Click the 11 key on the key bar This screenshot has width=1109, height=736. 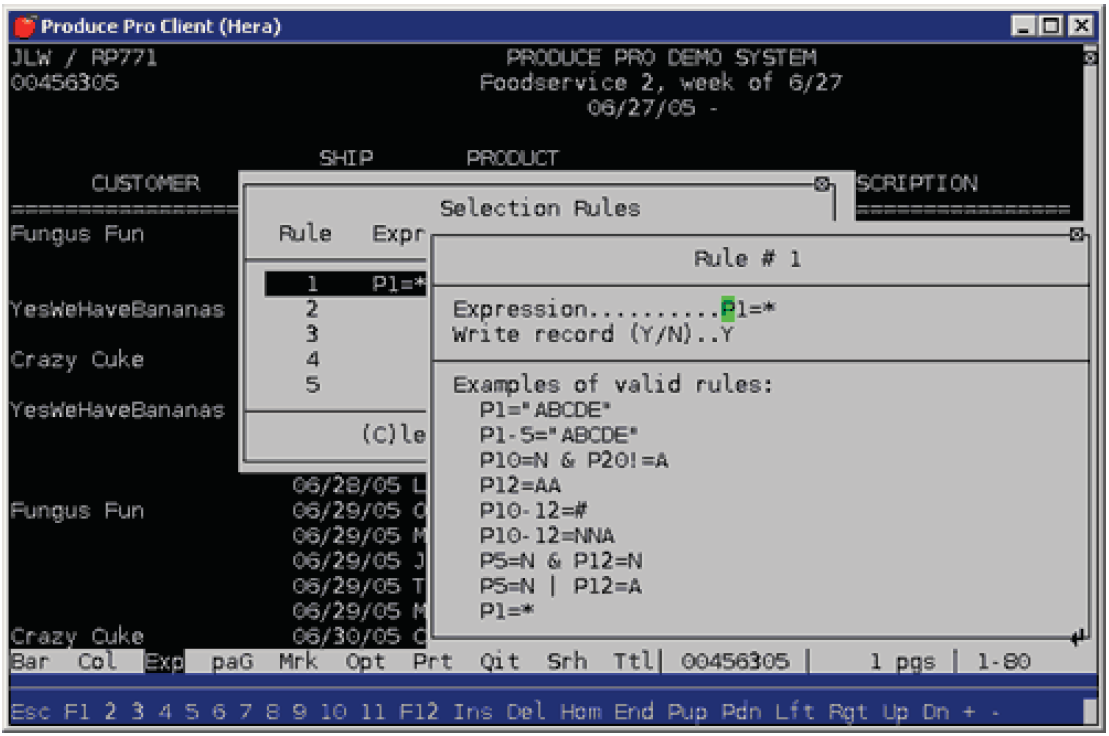tap(373, 711)
